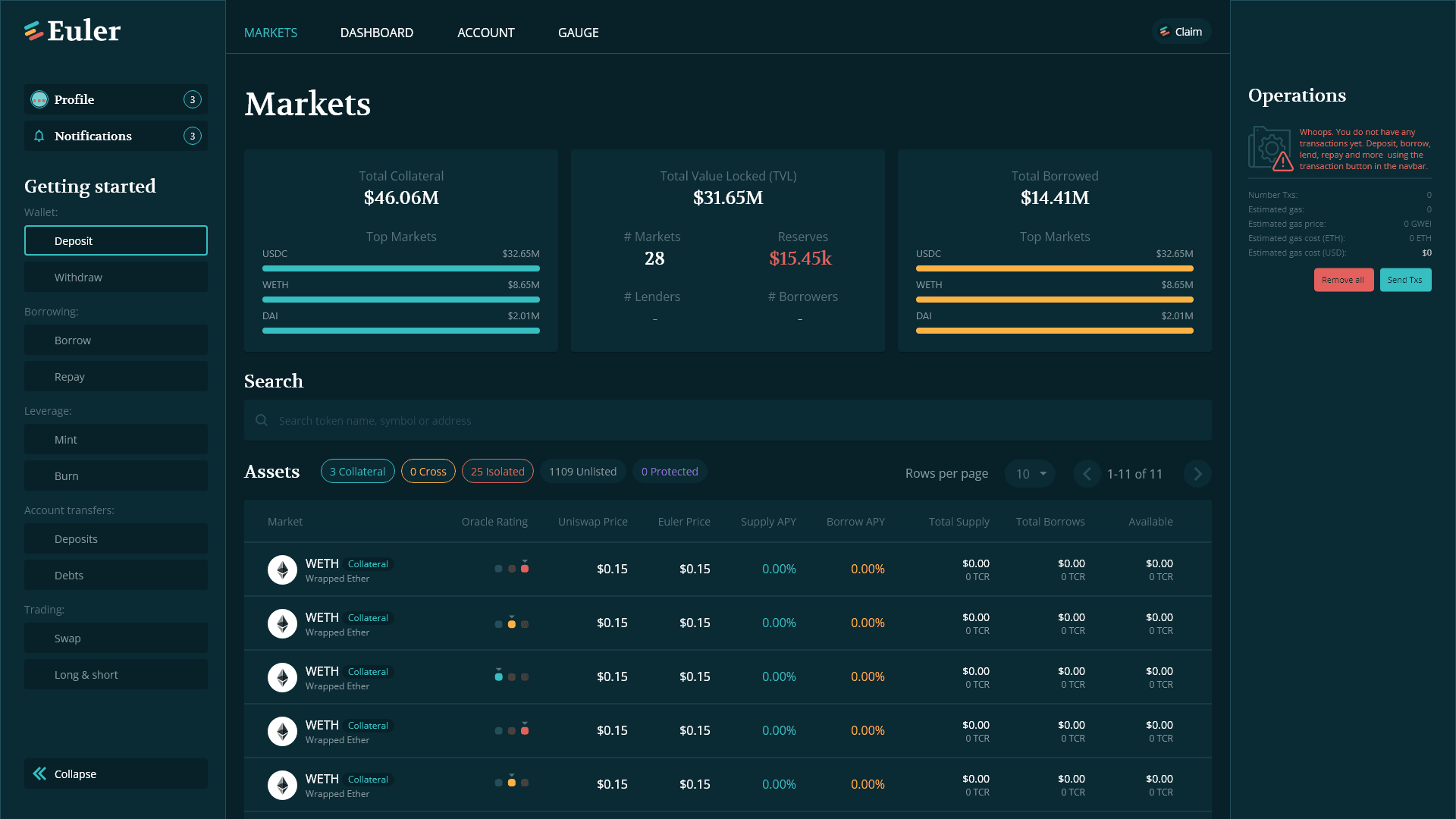Open the Rows per page dropdown
This screenshot has height=819, width=1456.
tap(1030, 474)
